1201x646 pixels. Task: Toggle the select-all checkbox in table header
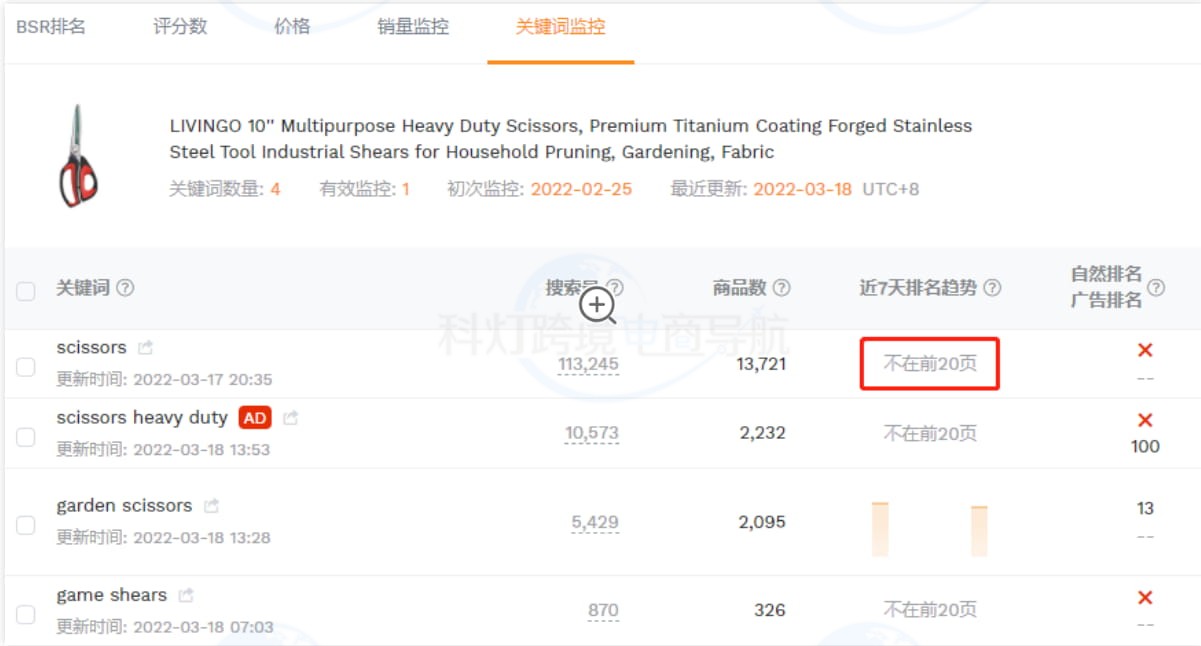coord(26,291)
